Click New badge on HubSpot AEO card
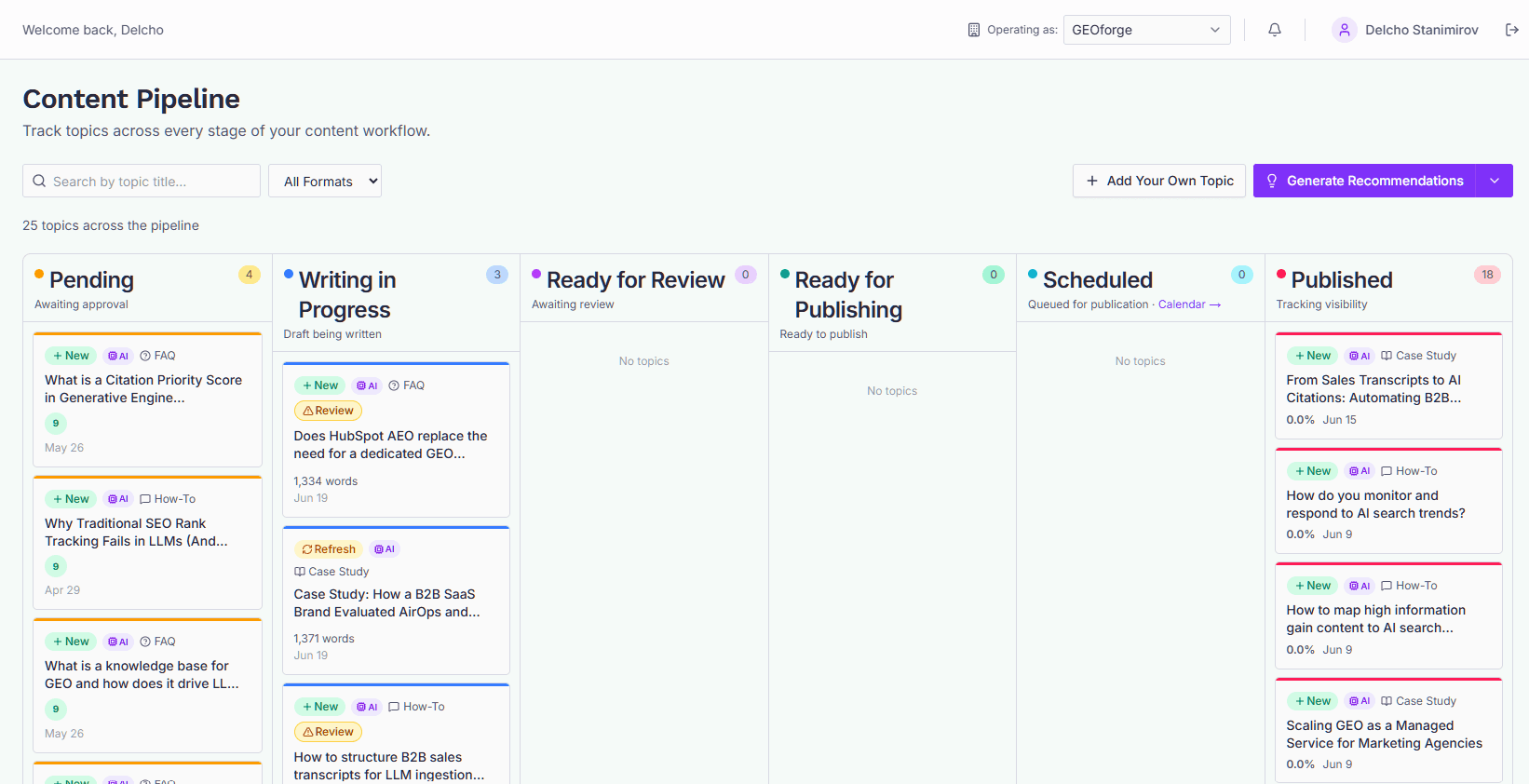 [319, 385]
